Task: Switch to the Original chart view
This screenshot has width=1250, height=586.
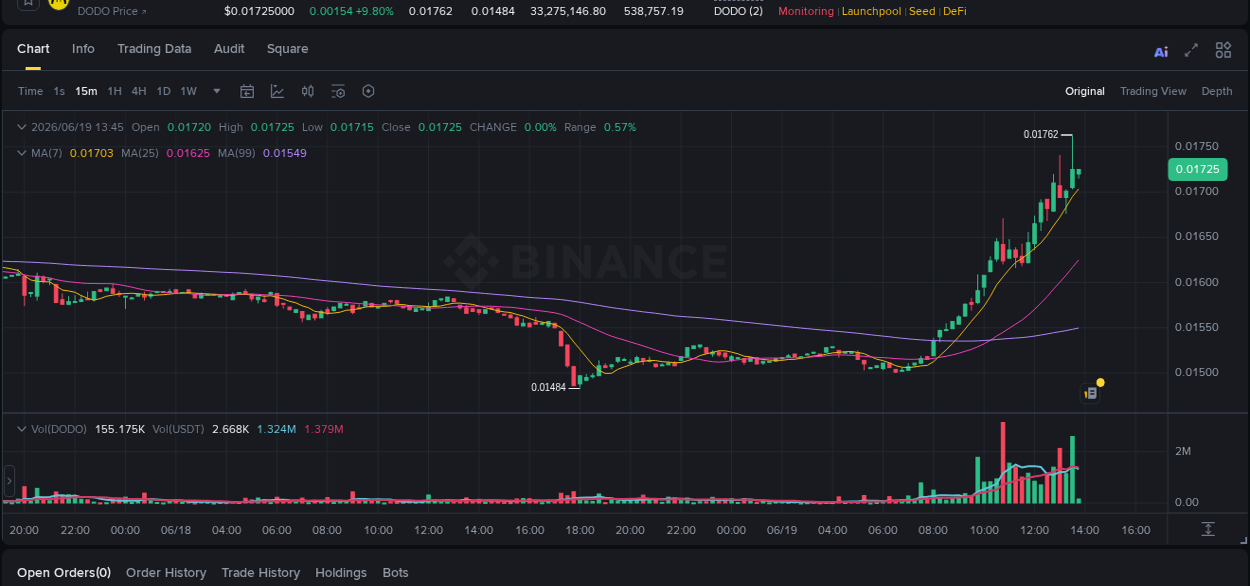Action: click(x=1085, y=91)
